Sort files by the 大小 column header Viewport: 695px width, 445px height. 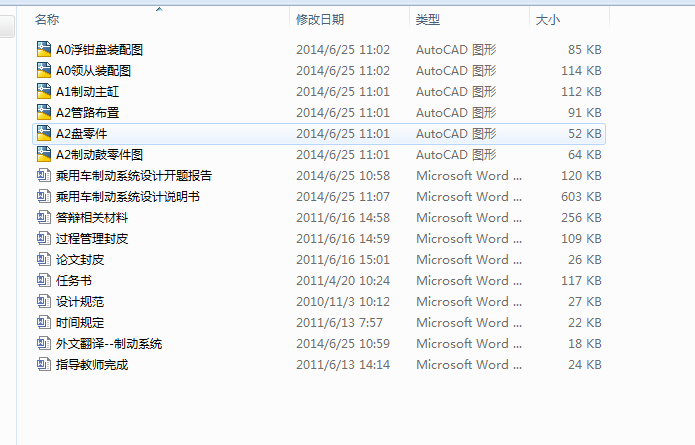pos(548,20)
